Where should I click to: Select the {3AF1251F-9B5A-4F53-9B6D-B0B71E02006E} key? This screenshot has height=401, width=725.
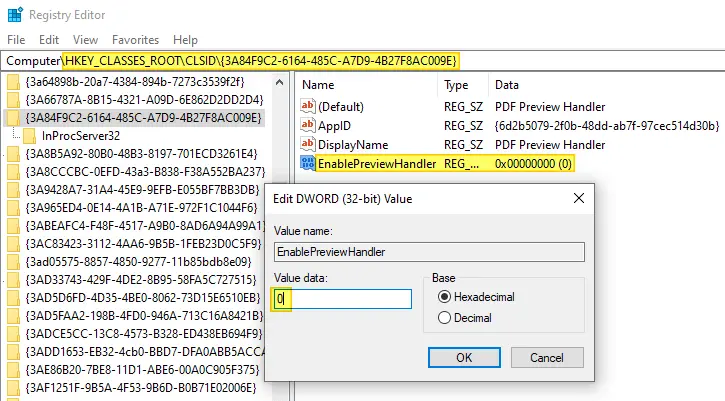pyautogui.click(x=141, y=388)
